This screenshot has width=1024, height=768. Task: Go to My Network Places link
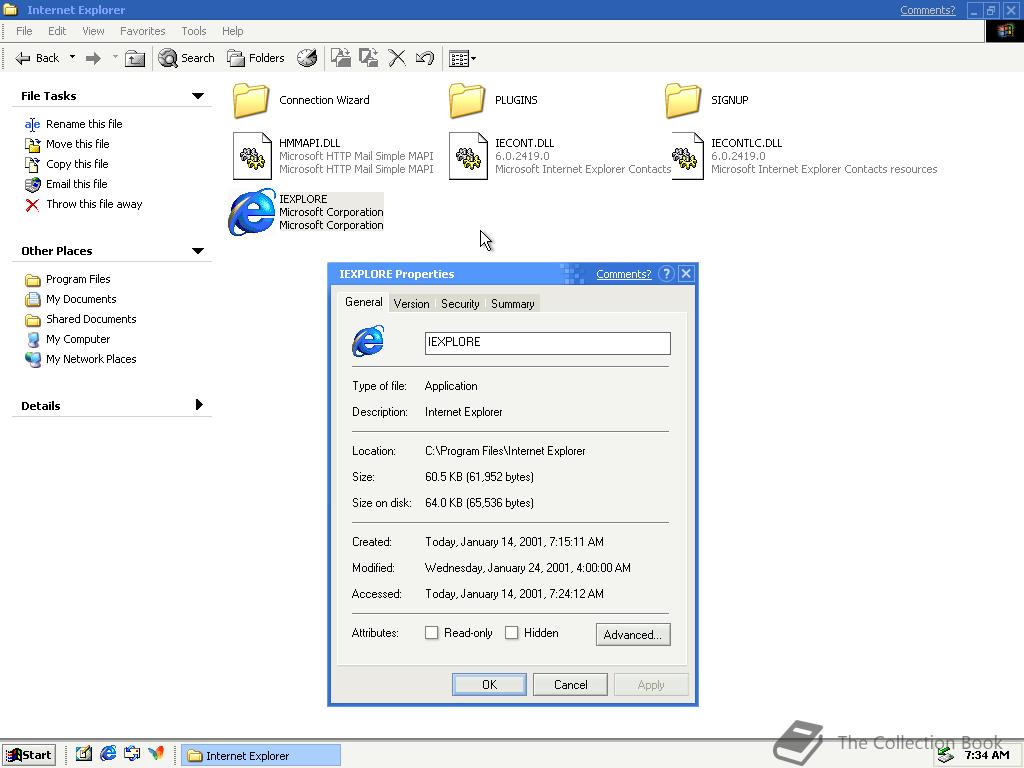[x=91, y=359]
